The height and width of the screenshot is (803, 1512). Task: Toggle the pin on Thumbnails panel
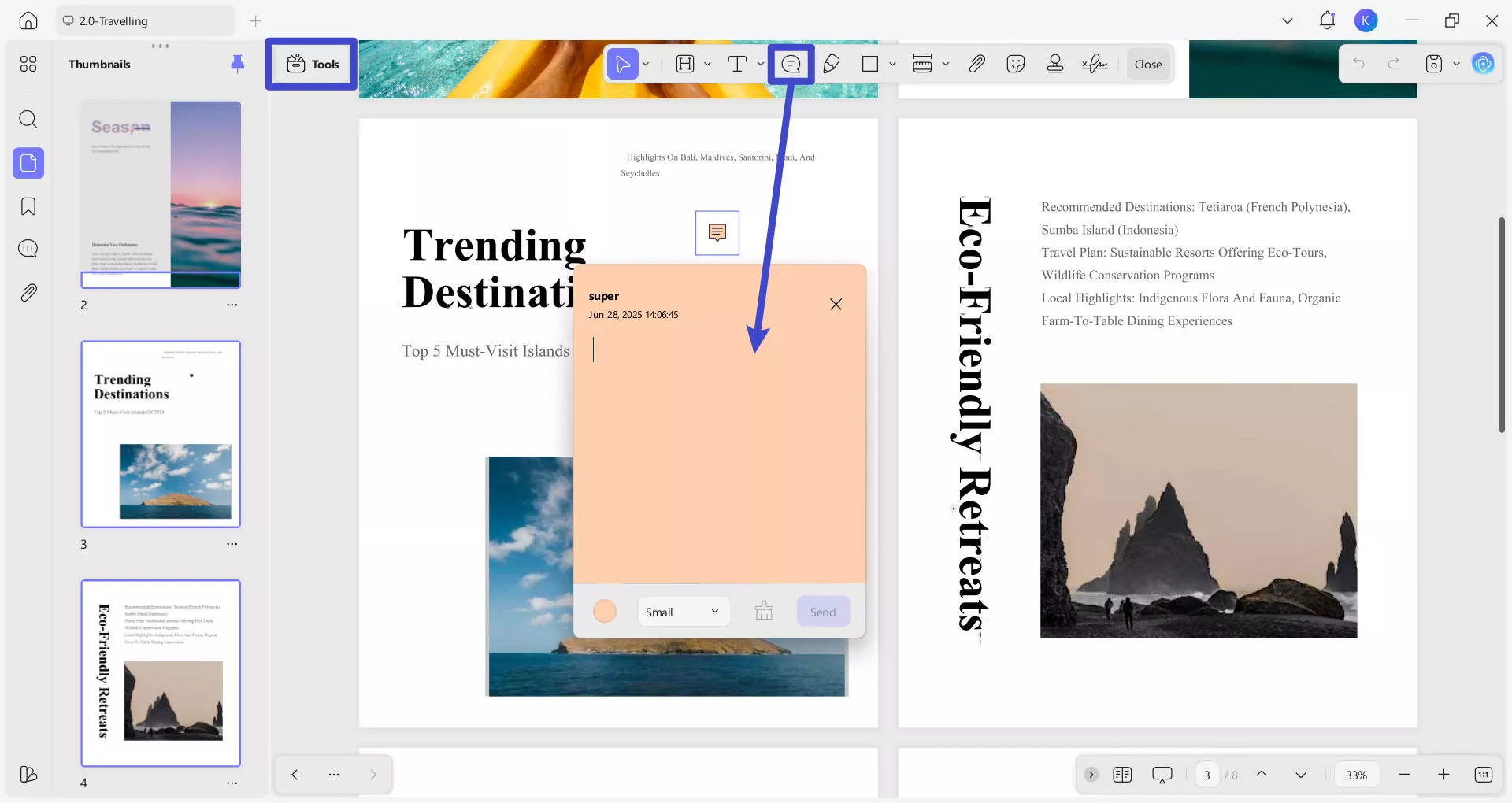click(237, 64)
